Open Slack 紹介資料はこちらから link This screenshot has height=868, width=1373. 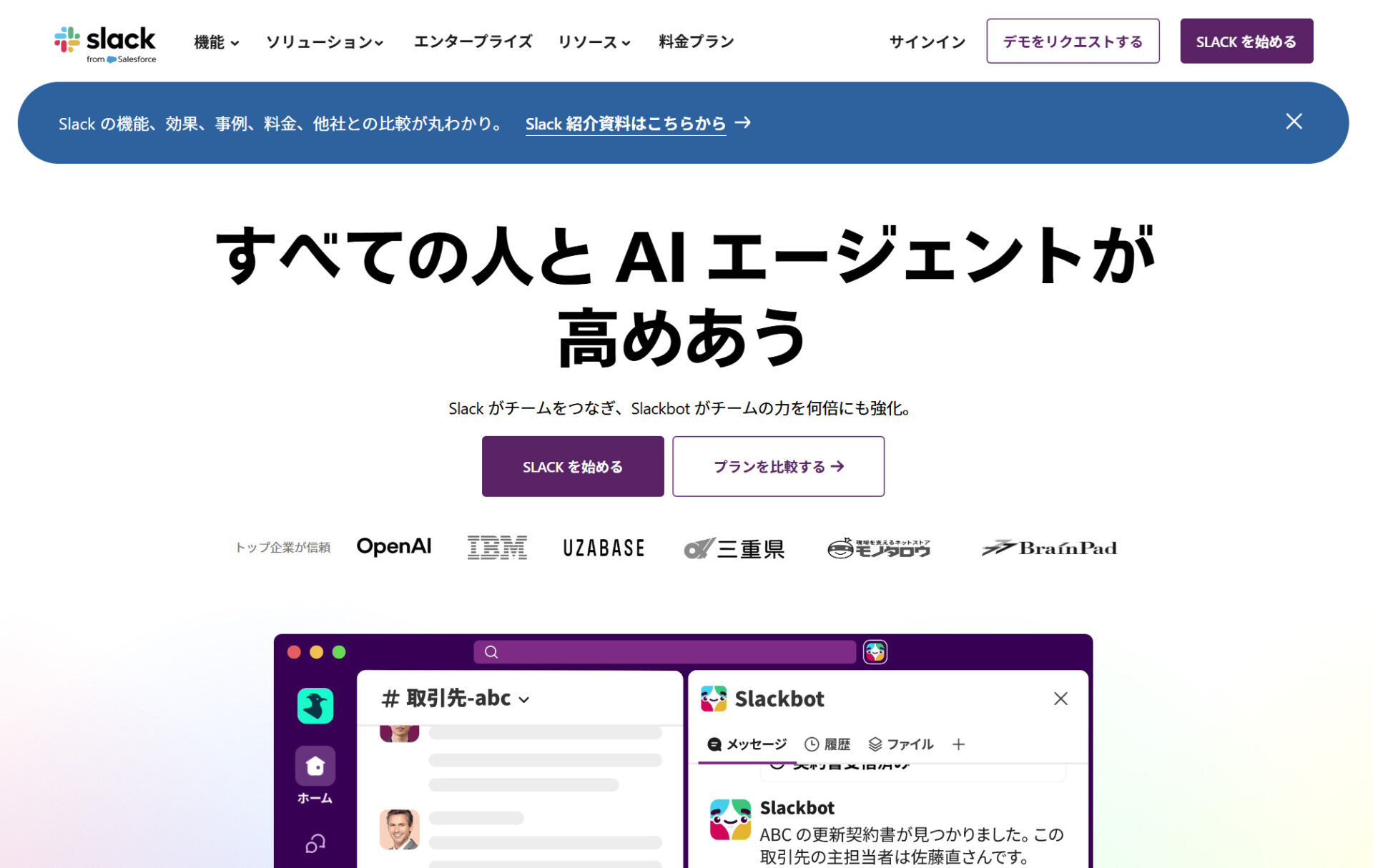tap(626, 124)
